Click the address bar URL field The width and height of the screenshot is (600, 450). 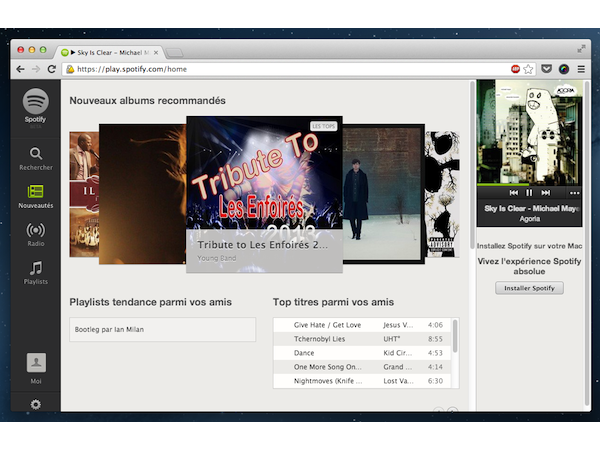[x=287, y=69]
